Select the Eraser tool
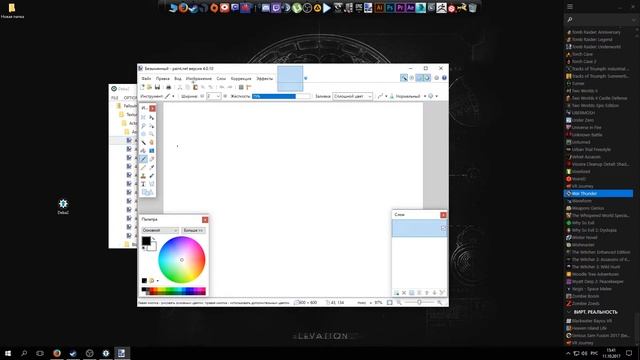The image size is (640, 360). pyautogui.click(x=151, y=159)
